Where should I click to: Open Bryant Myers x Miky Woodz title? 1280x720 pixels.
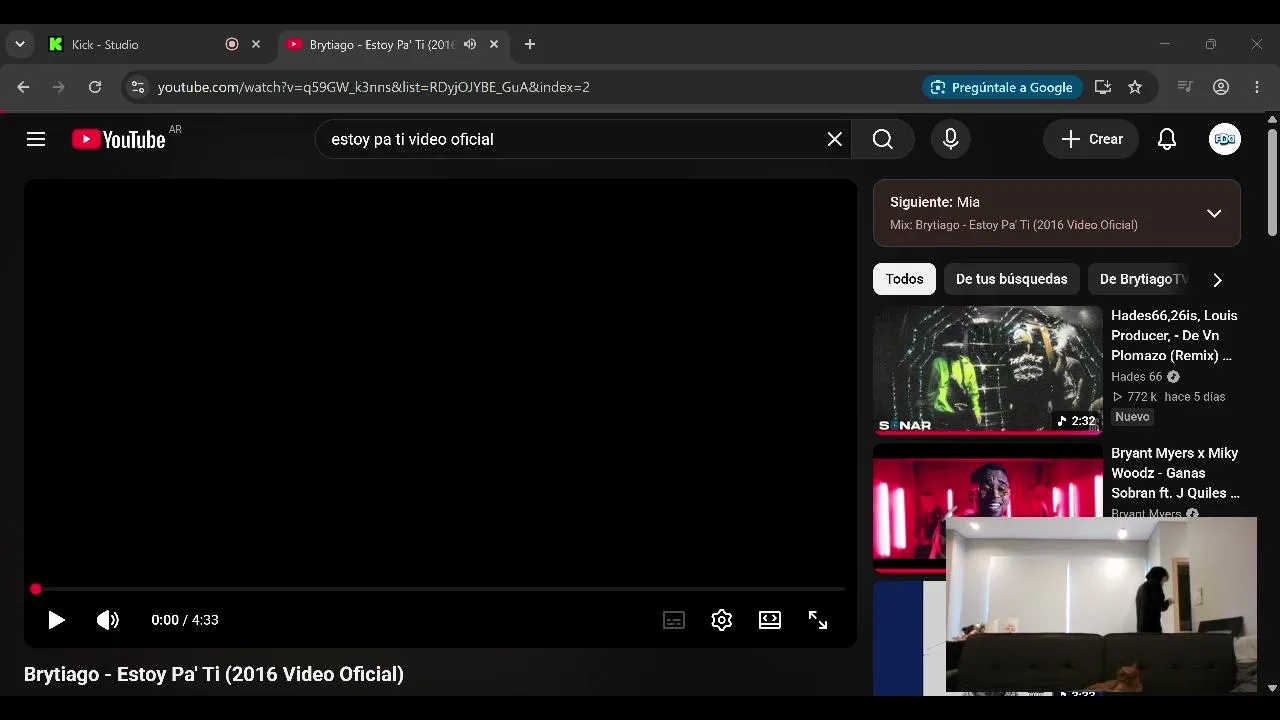pyautogui.click(x=1175, y=473)
